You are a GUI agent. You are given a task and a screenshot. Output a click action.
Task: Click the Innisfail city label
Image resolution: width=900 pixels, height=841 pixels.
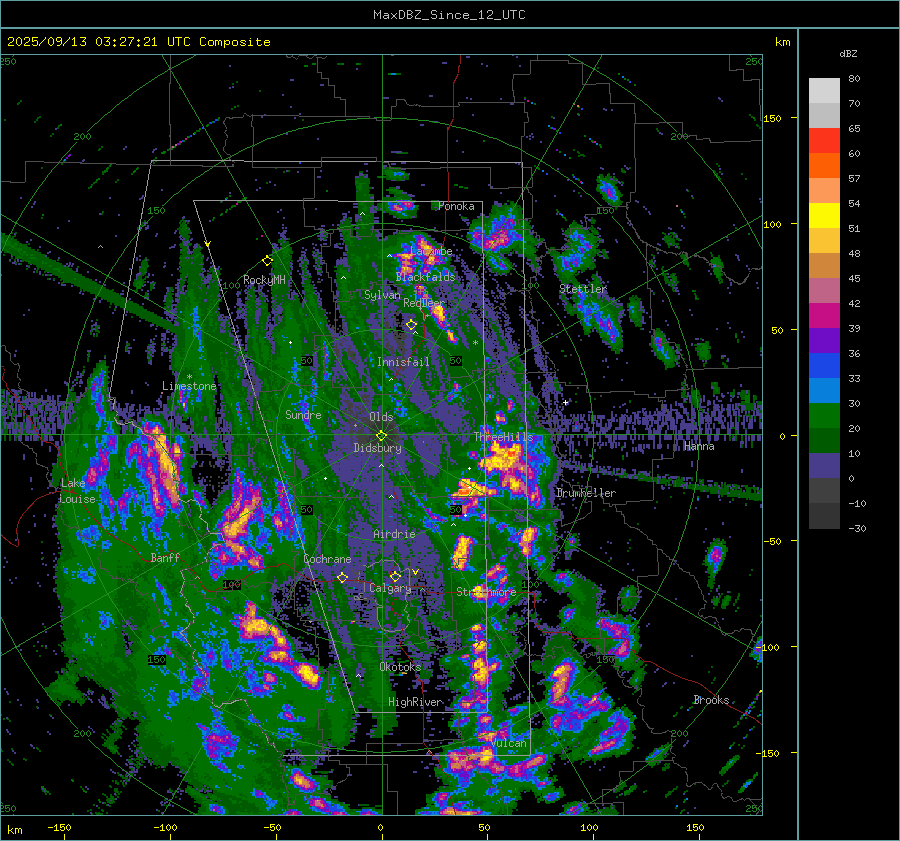(403, 362)
